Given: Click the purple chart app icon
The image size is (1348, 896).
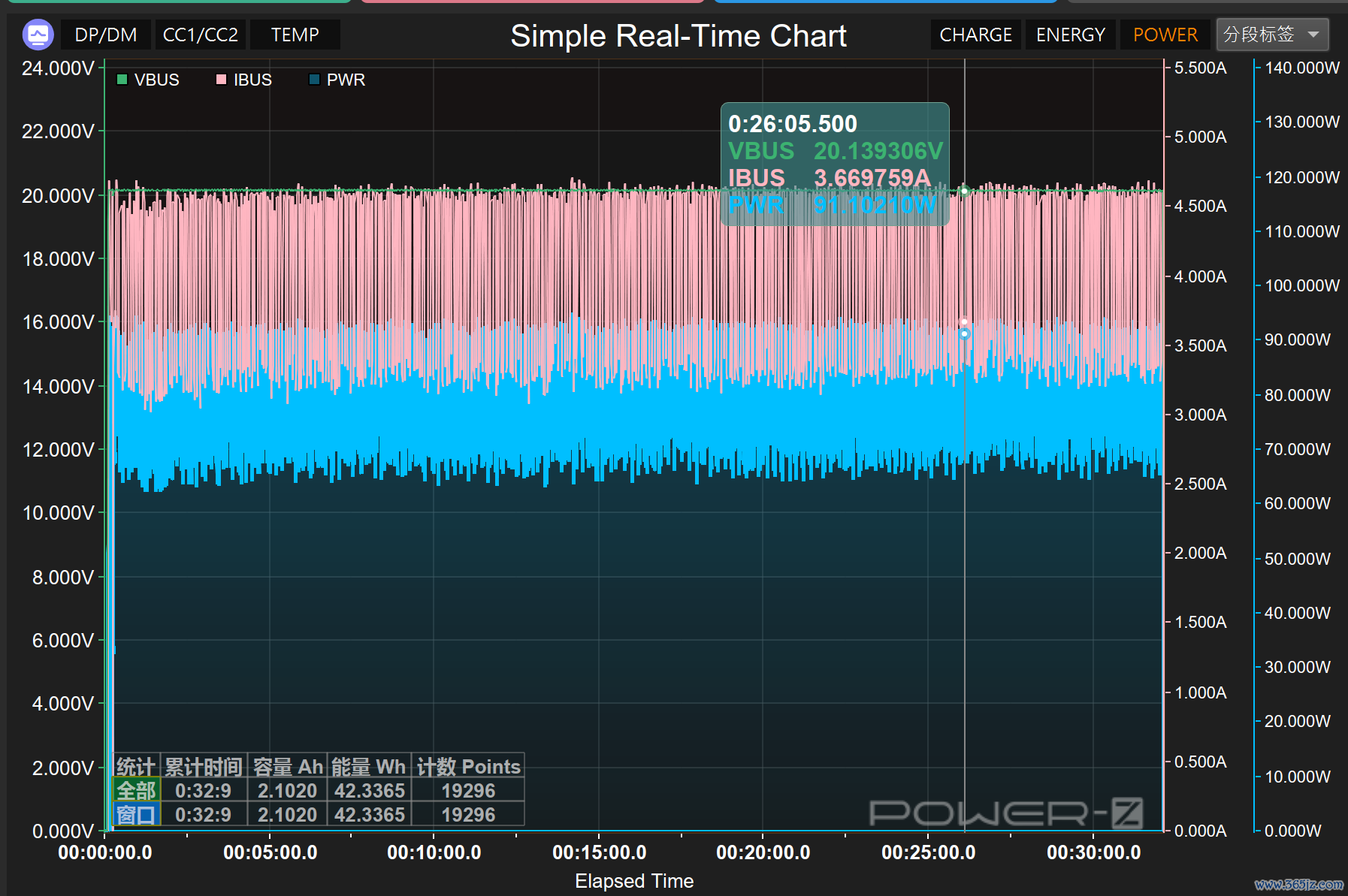Looking at the screenshot, I should pyautogui.click(x=38, y=35).
